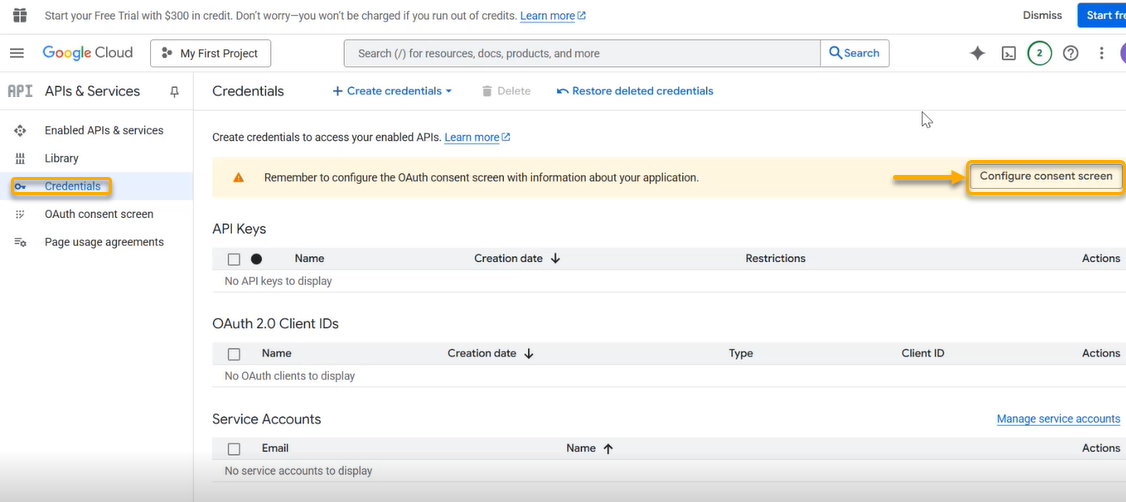Viewport: 1126px width, 502px height.
Task: Open Manage service accounts link
Action: (x=1058, y=419)
